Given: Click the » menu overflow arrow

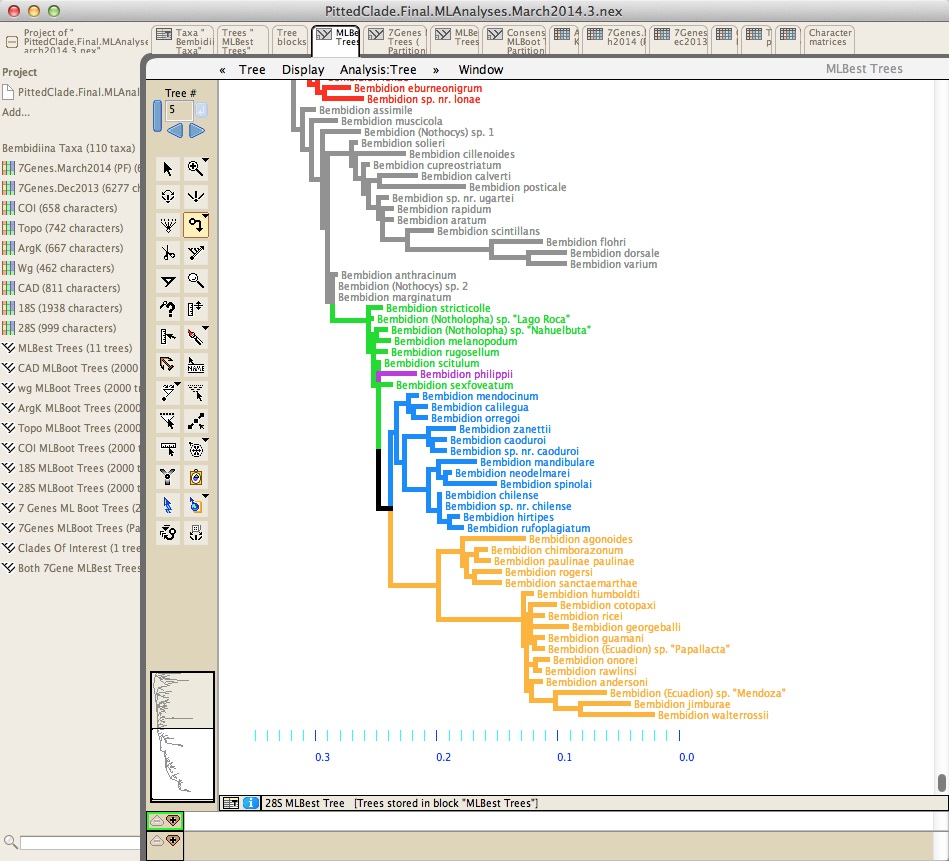Looking at the screenshot, I should coord(436,70).
